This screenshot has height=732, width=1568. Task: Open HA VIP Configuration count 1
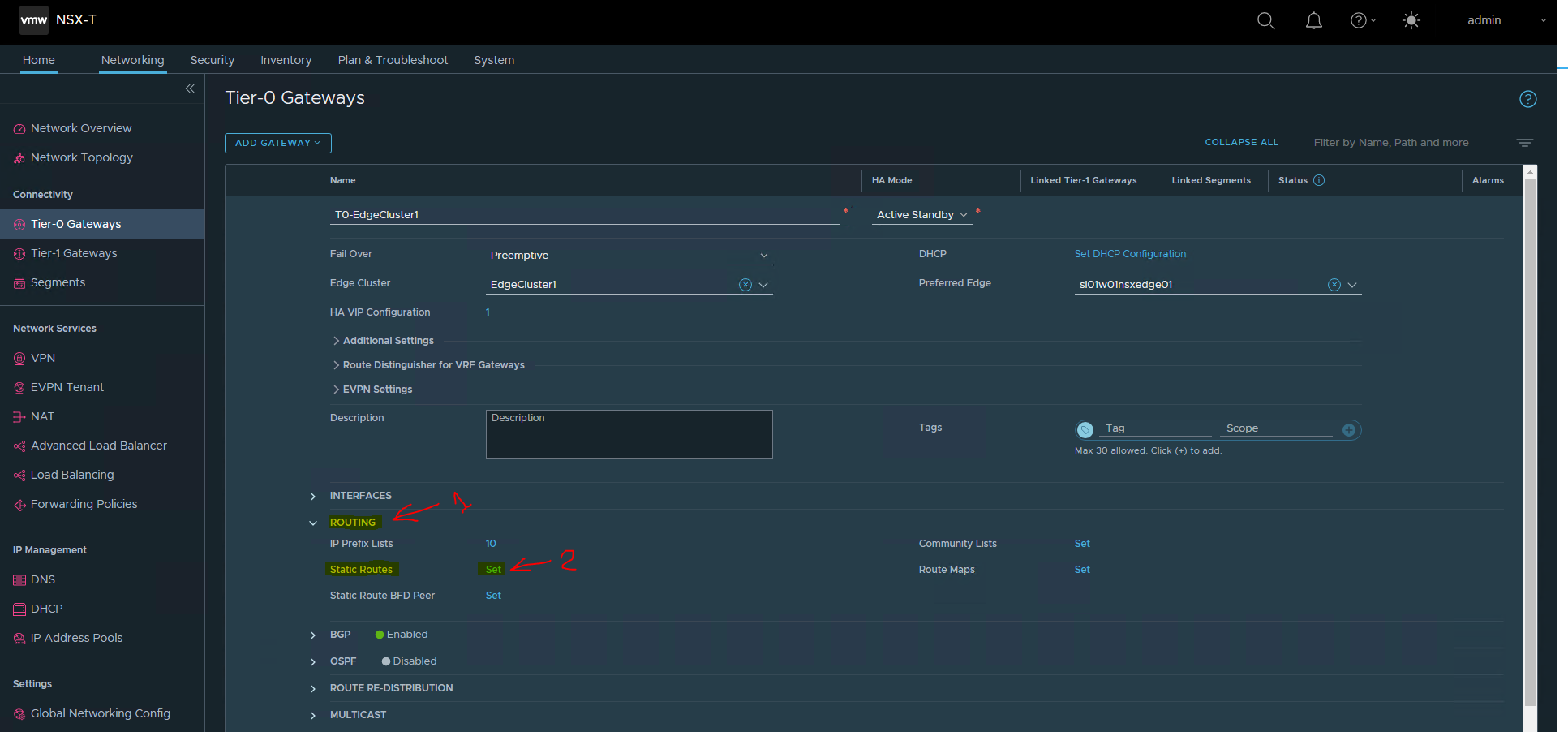488,312
